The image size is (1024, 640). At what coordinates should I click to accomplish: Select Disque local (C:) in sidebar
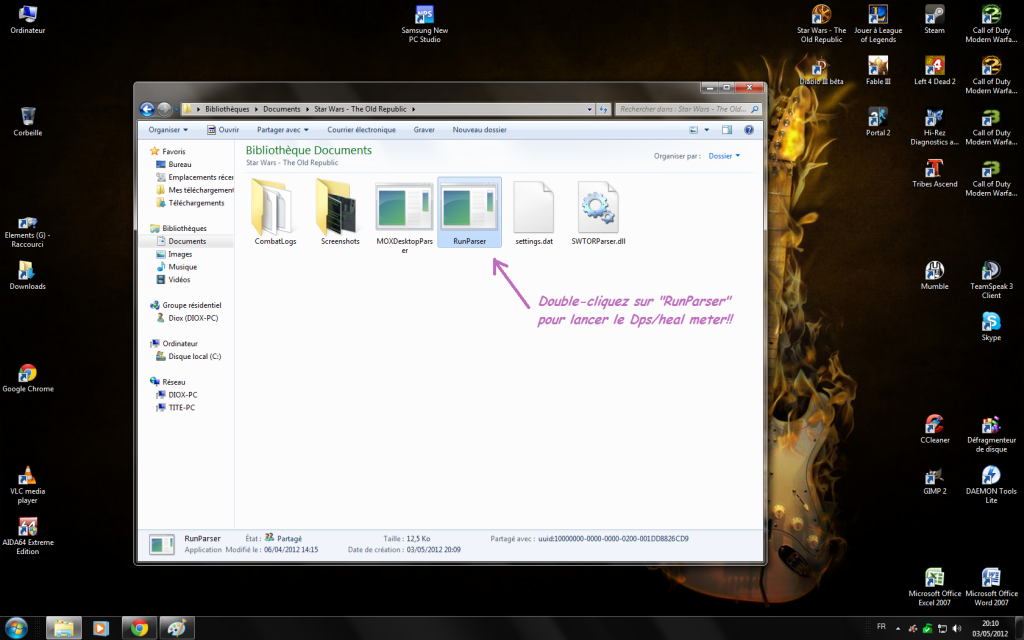click(x=188, y=357)
